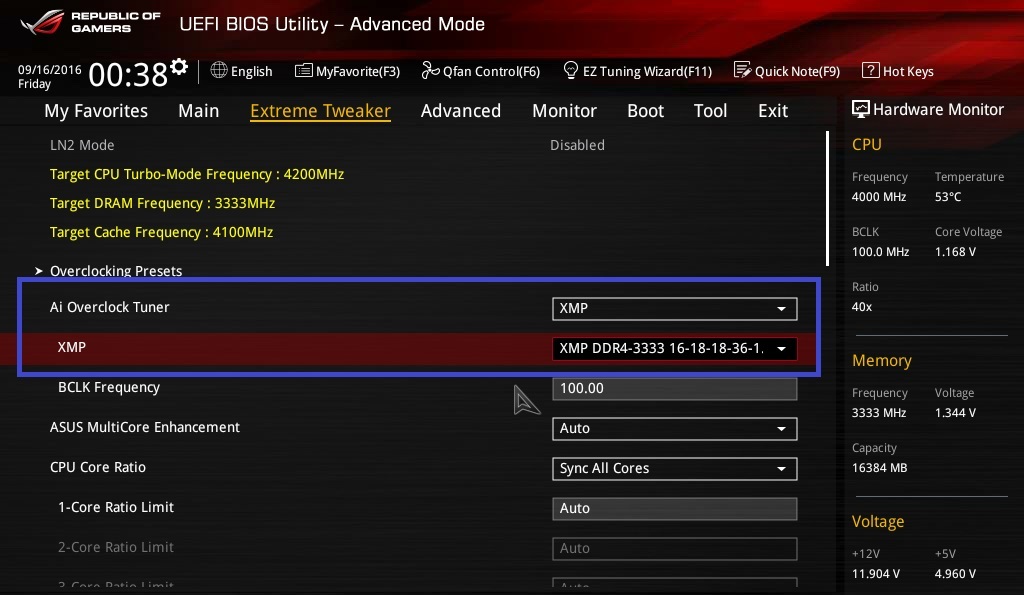Click the BCLK Frequency label
1024x595 pixels.
pos(109,387)
